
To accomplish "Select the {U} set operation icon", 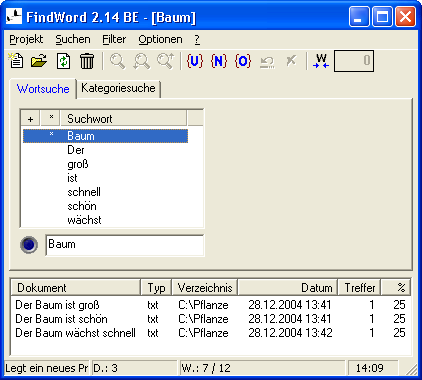I will click(195, 61).
